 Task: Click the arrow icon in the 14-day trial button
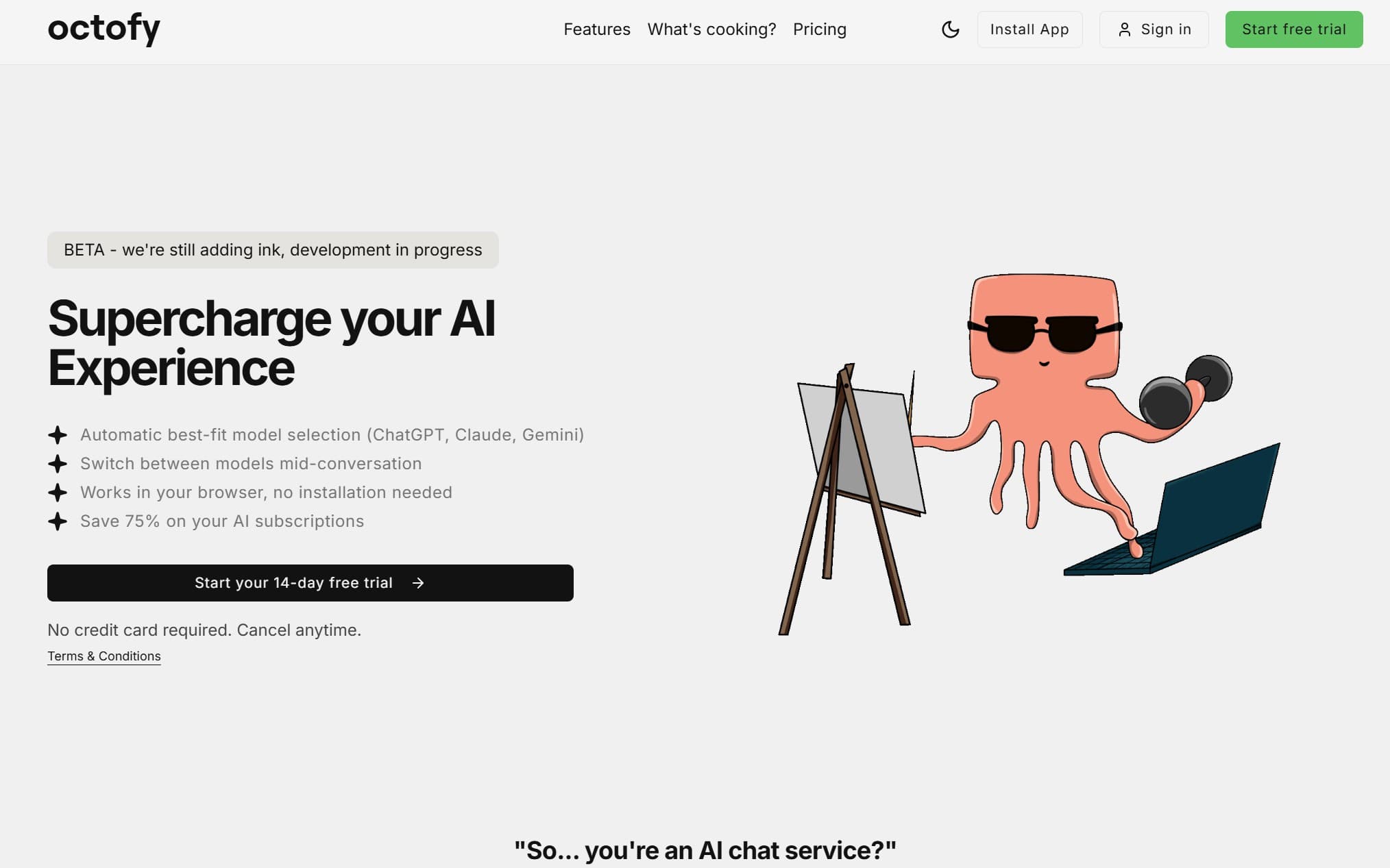pos(418,583)
